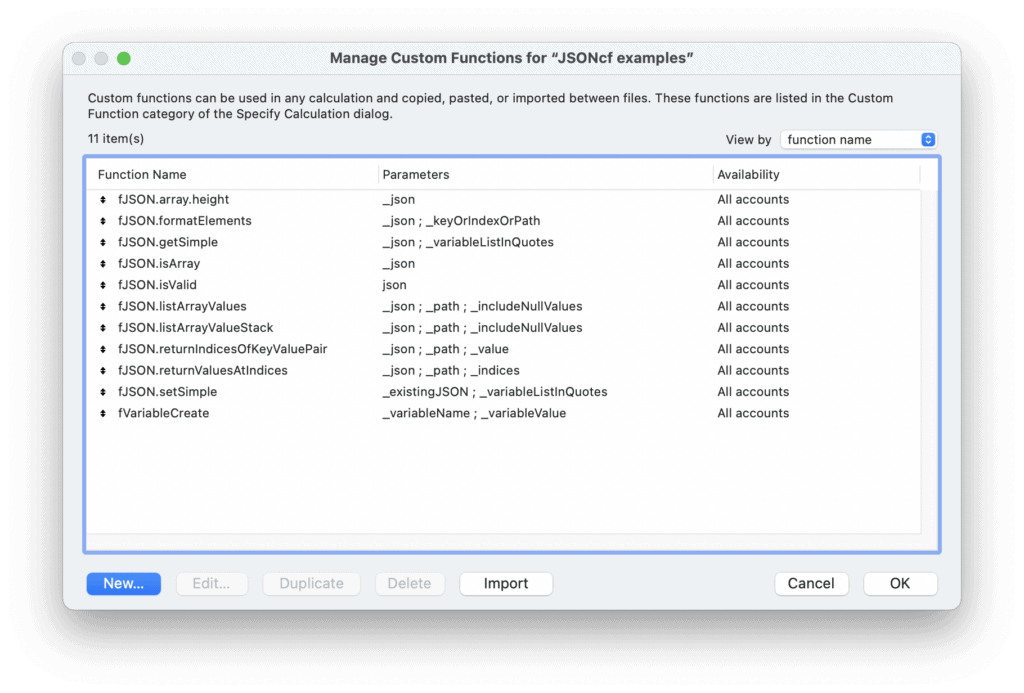This screenshot has width=1024, height=693.
Task: Click Cancel to dismiss the dialog
Action: [x=811, y=583]
